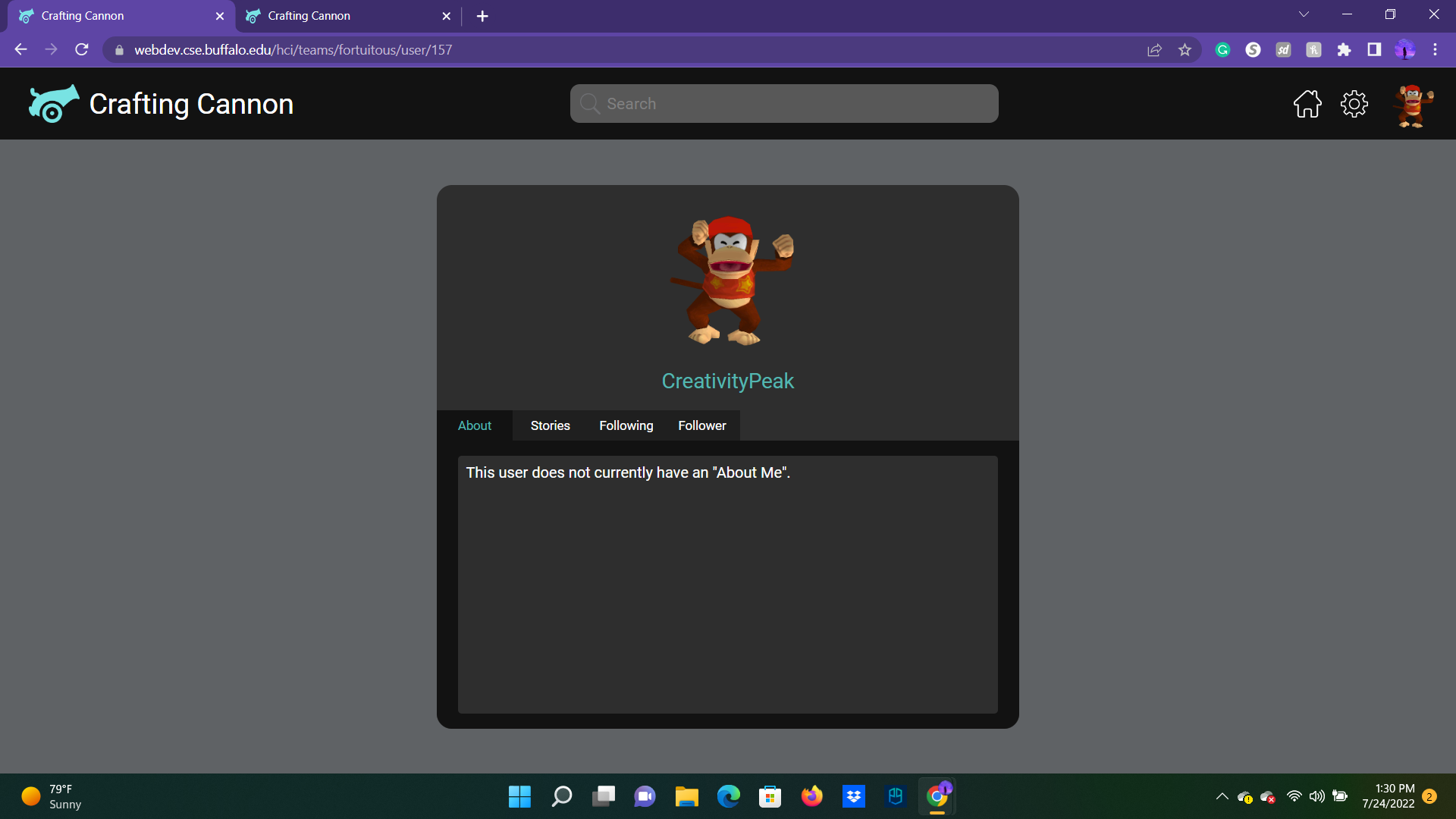Launch Firefox from taskbar
The width and height of the screenshot is (1456, 819).
(812, 796)
